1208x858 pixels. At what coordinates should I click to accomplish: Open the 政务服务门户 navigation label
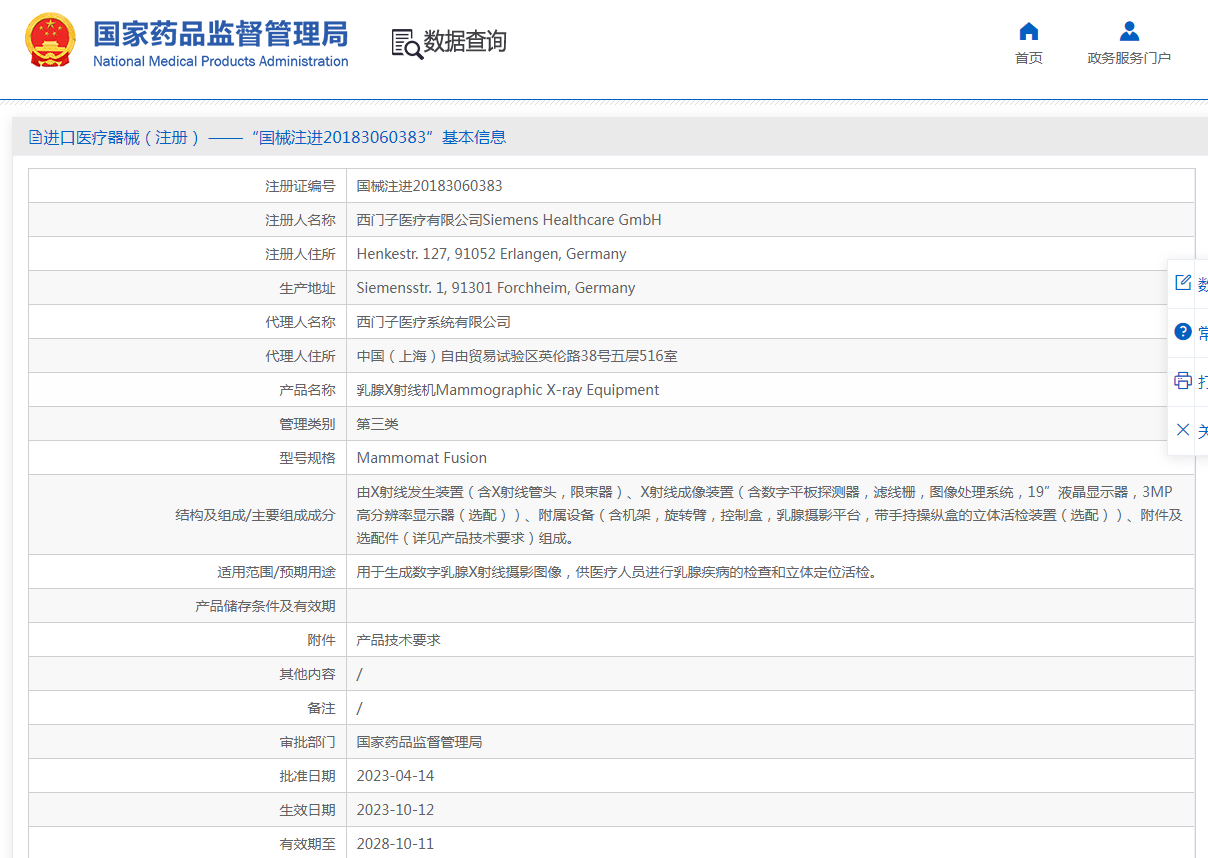coord(1129,58)
